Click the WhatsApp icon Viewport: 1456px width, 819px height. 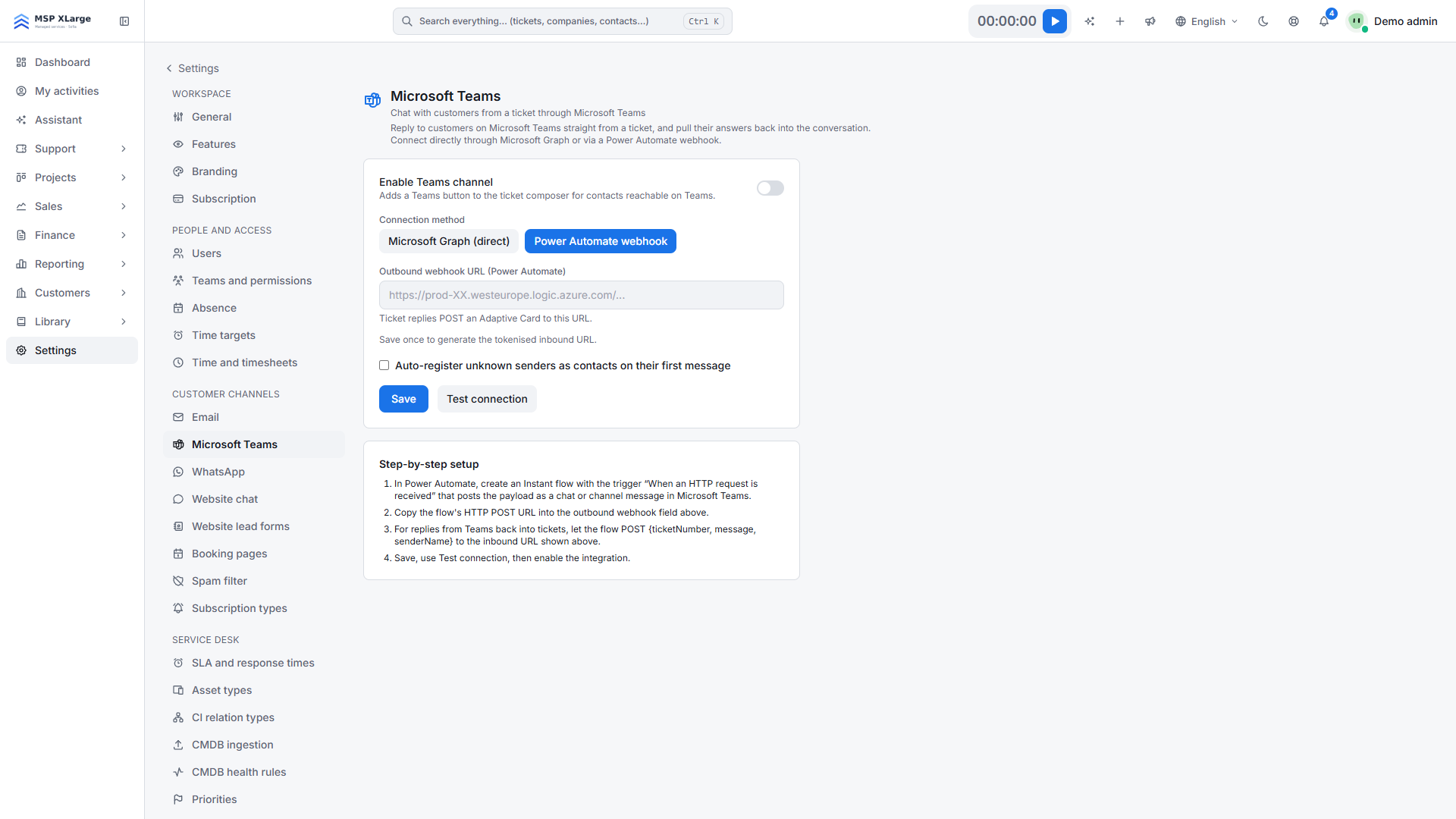(x=178, y=472)
